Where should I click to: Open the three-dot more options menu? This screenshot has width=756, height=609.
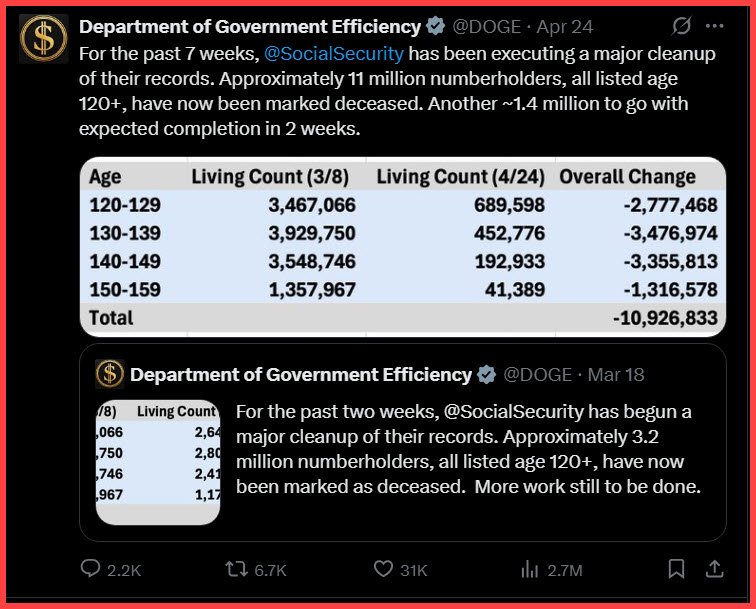coord(714,26)
